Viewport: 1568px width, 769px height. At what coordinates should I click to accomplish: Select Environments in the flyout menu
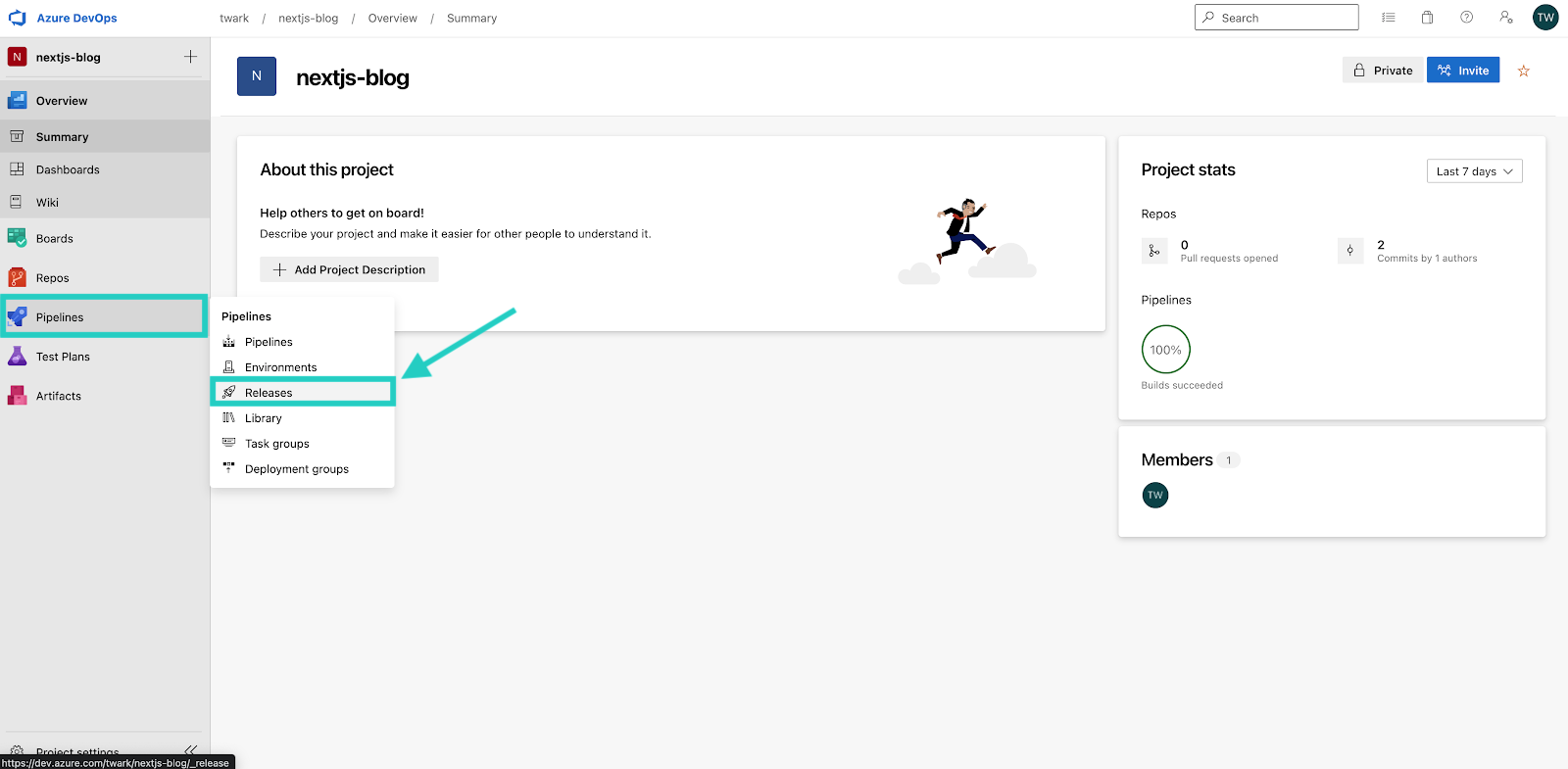(x=302, y=367)
